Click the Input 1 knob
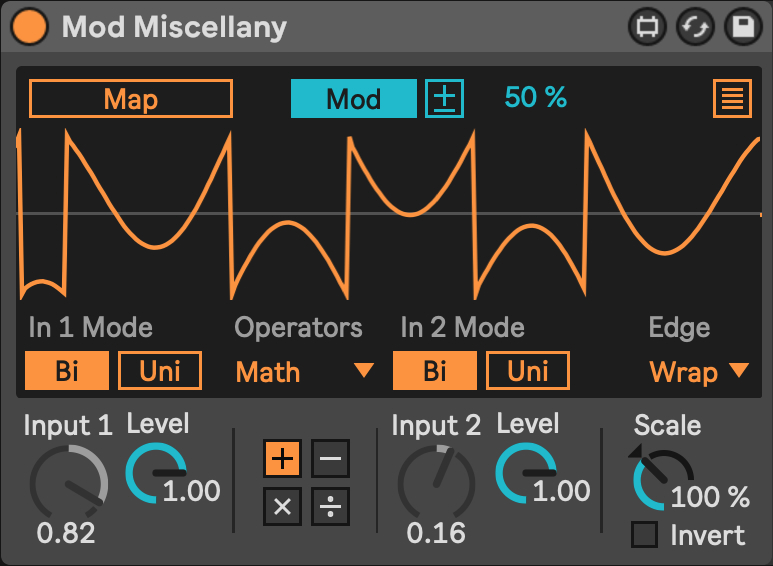 coord(68,482)
